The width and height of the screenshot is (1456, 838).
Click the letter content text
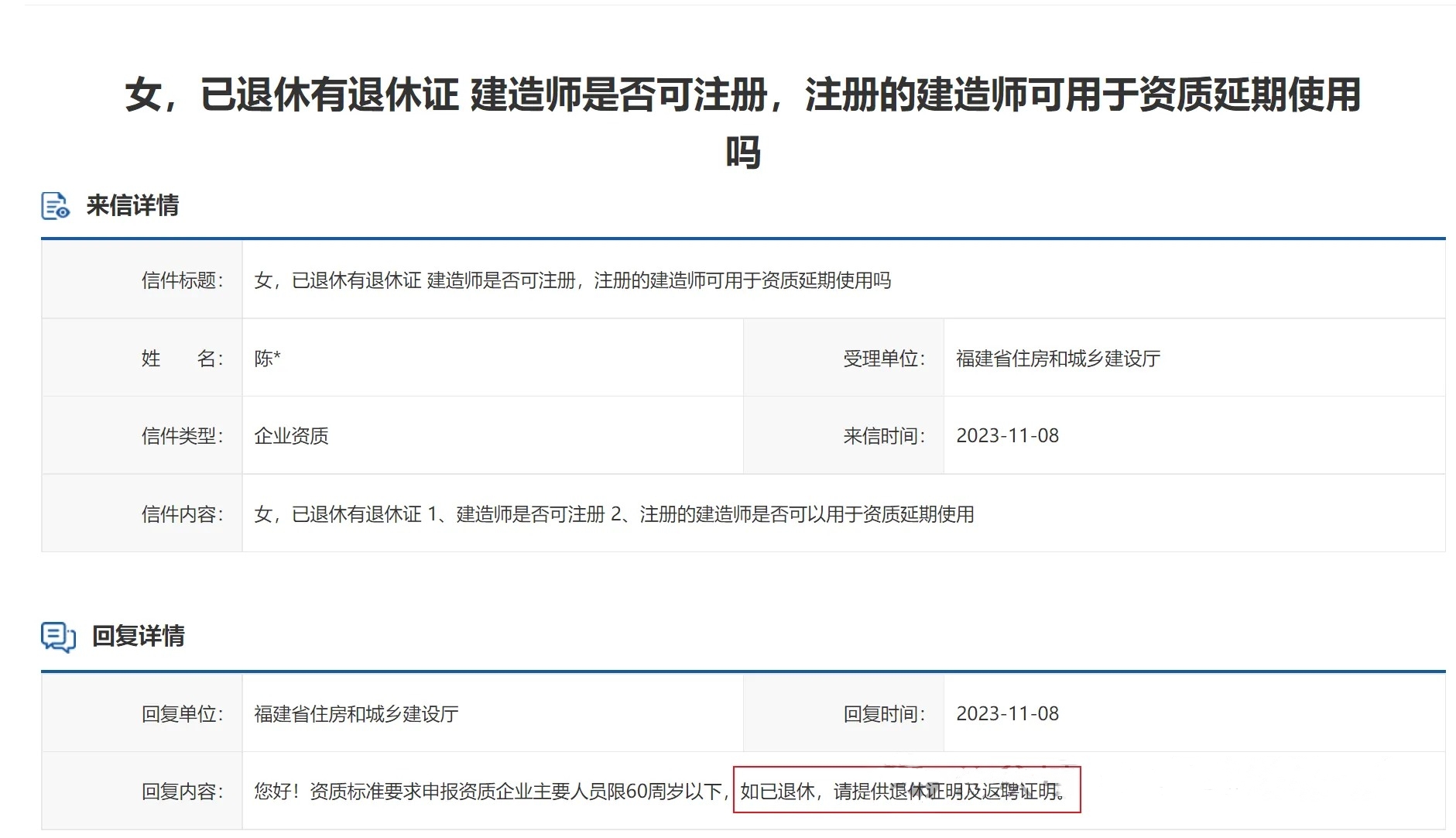pos(613,514)
